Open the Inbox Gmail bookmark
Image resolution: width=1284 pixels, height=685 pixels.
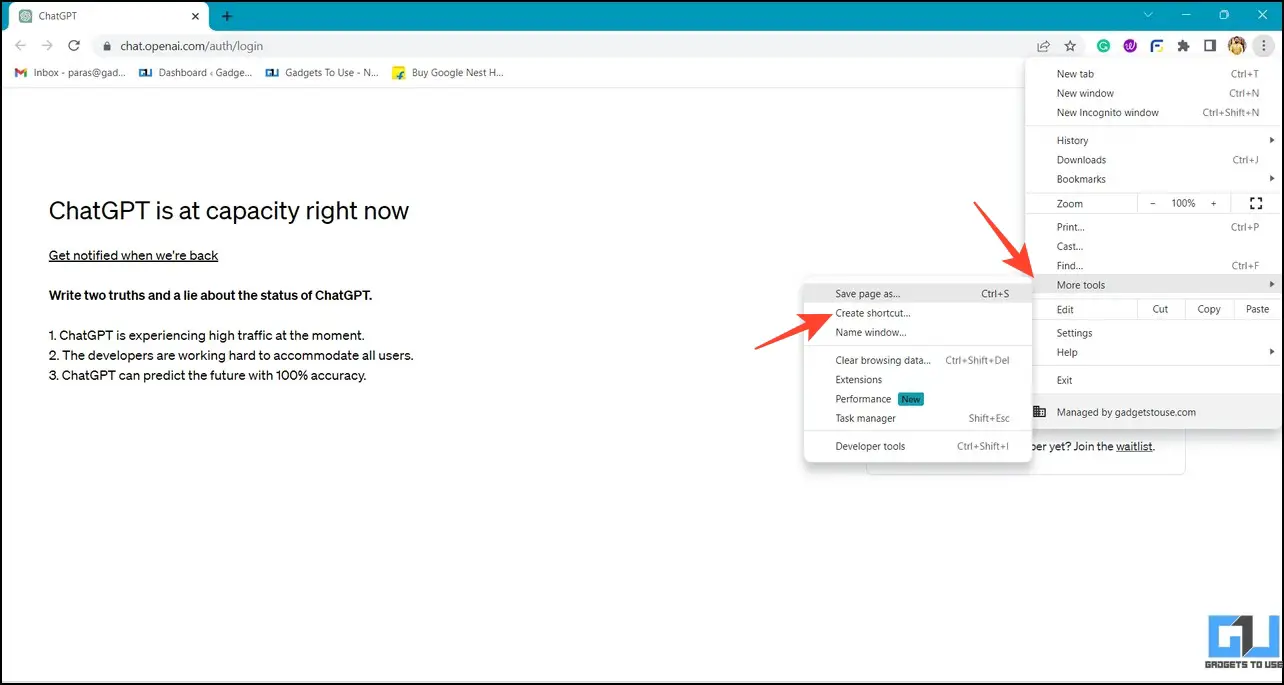(x=70, y=73)
